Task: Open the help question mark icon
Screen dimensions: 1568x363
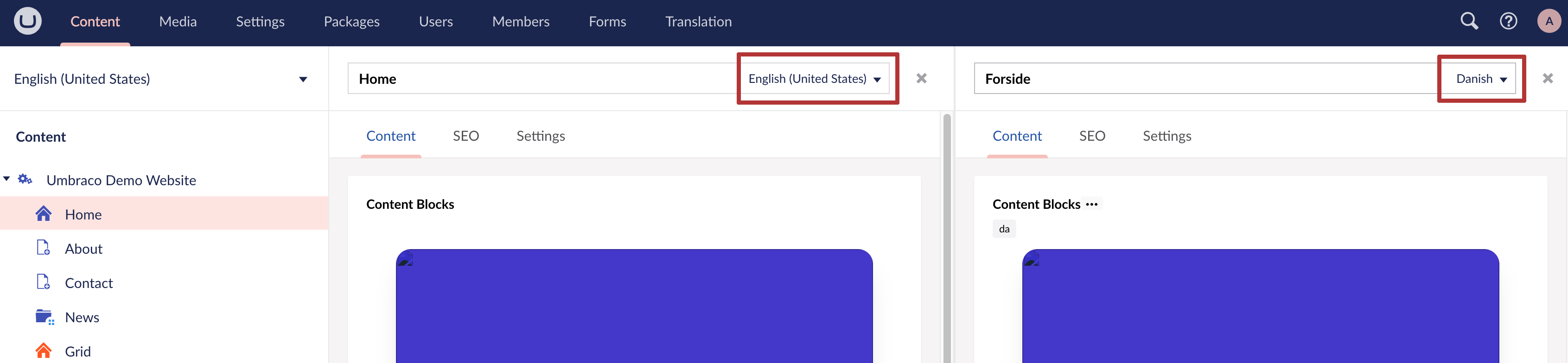Action: [1508, 21]
